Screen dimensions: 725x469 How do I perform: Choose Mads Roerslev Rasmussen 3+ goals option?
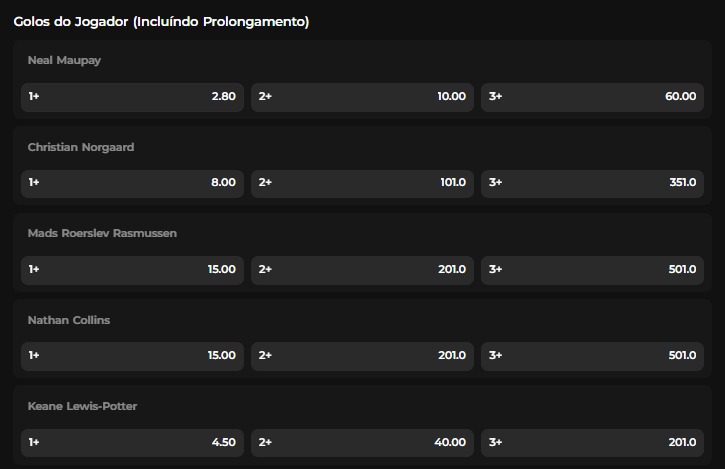[592, 270]
